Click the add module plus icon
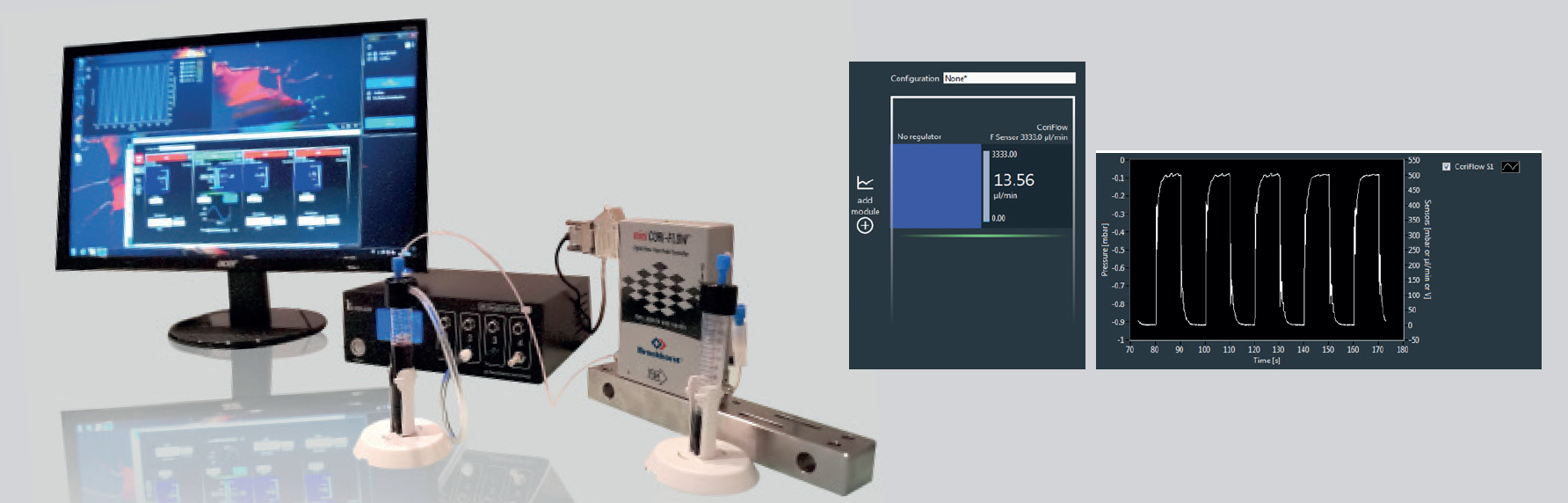 click(x=865, y=226)
